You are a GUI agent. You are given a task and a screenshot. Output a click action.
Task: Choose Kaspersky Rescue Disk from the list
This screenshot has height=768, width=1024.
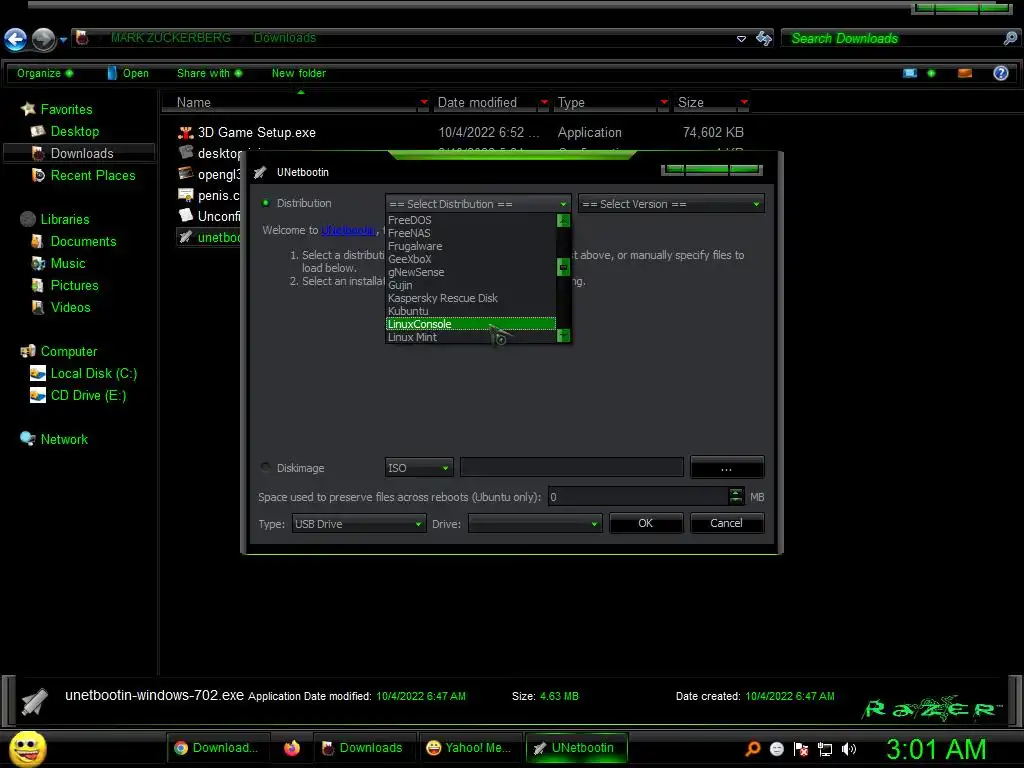pyautogui.click(x=470, y=298)
